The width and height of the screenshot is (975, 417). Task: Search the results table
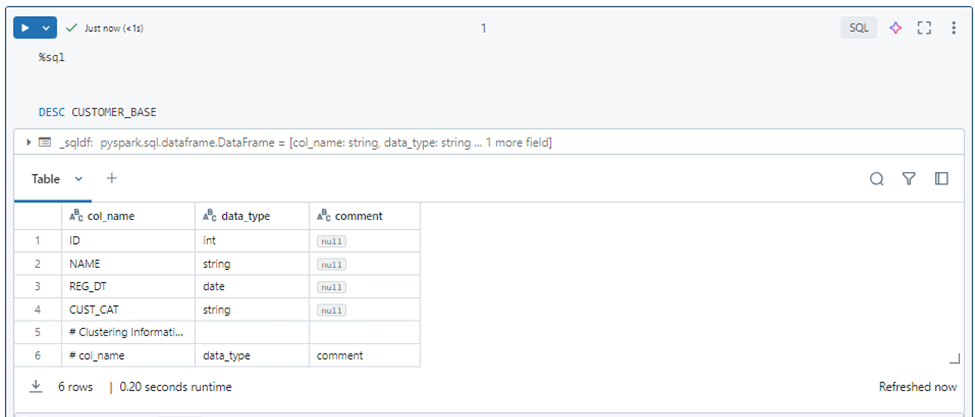point(877,179)
